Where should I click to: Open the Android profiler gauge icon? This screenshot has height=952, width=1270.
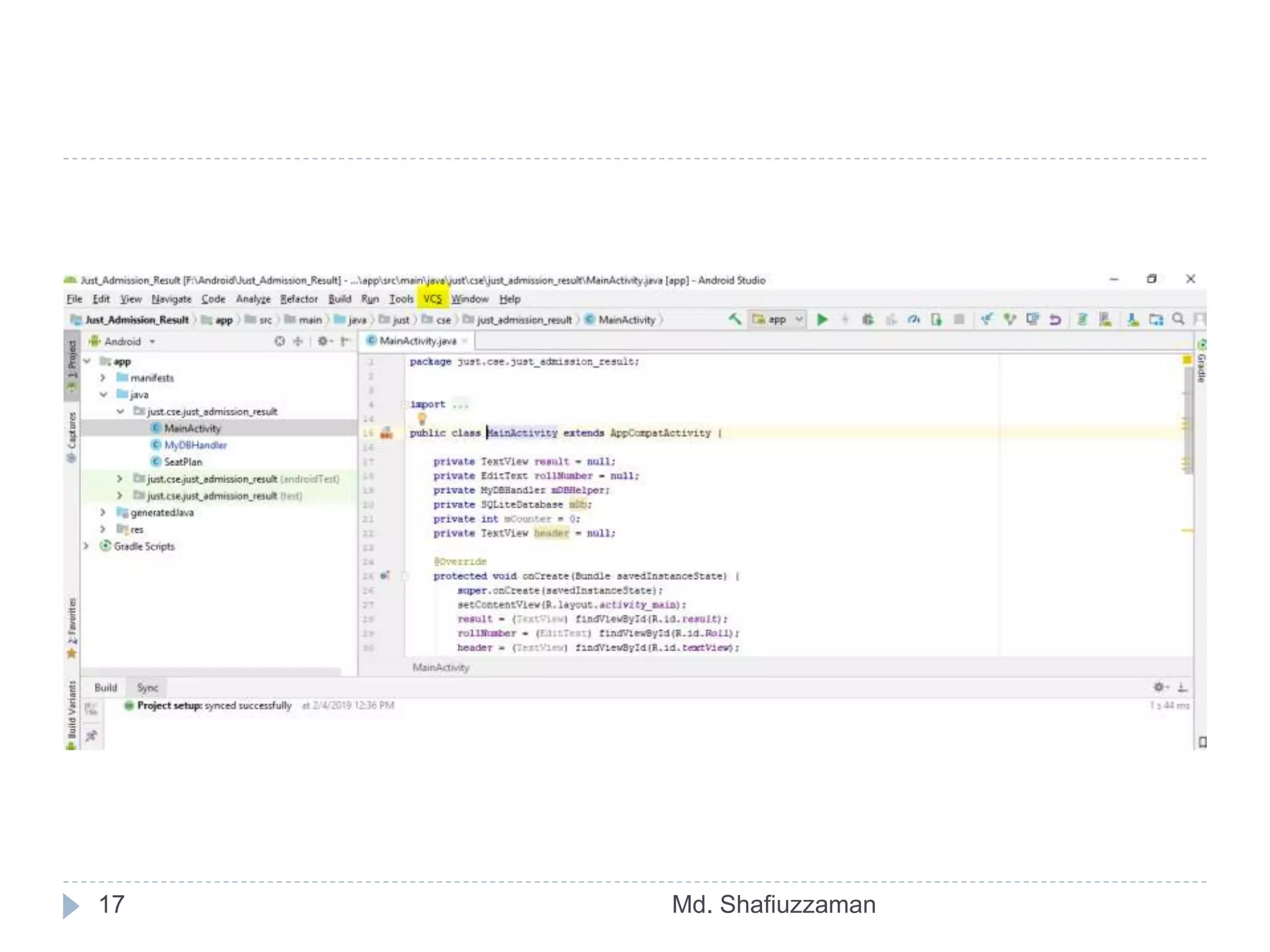click(x=913, y=320)
